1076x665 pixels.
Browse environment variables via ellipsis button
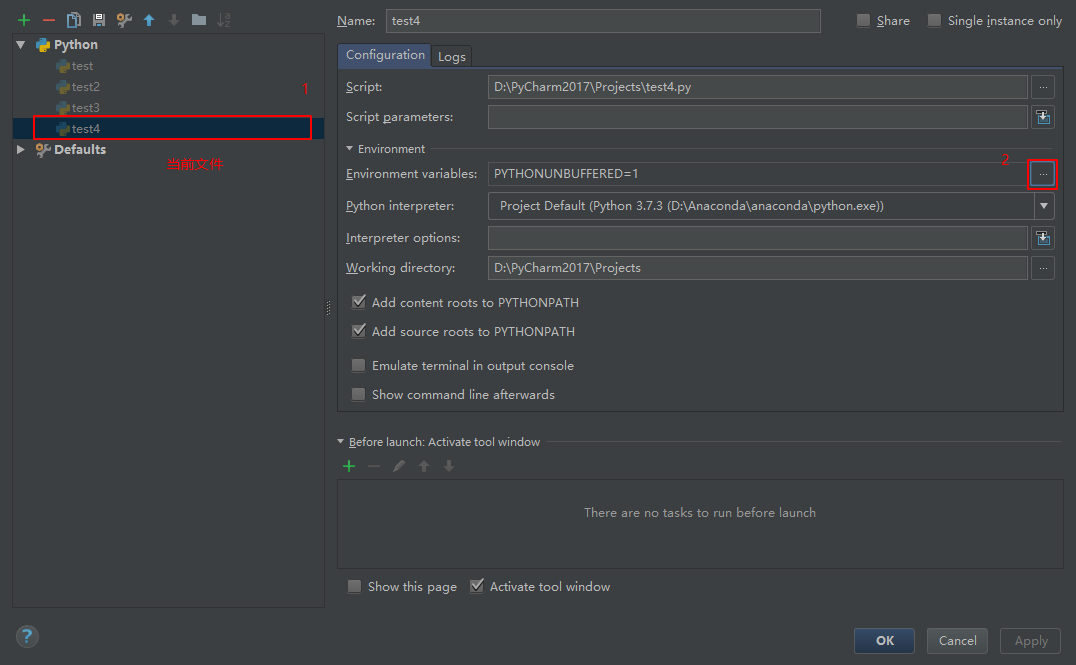click(x=1042, y=174)
